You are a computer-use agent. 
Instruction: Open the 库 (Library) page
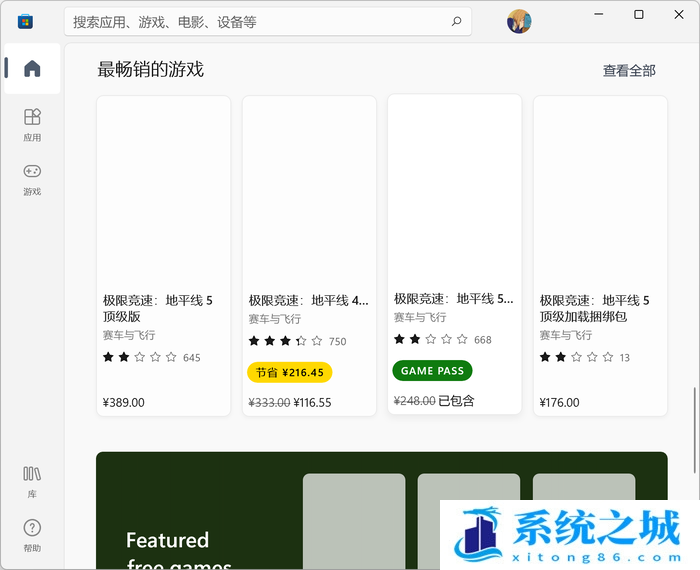click(32, 480)
